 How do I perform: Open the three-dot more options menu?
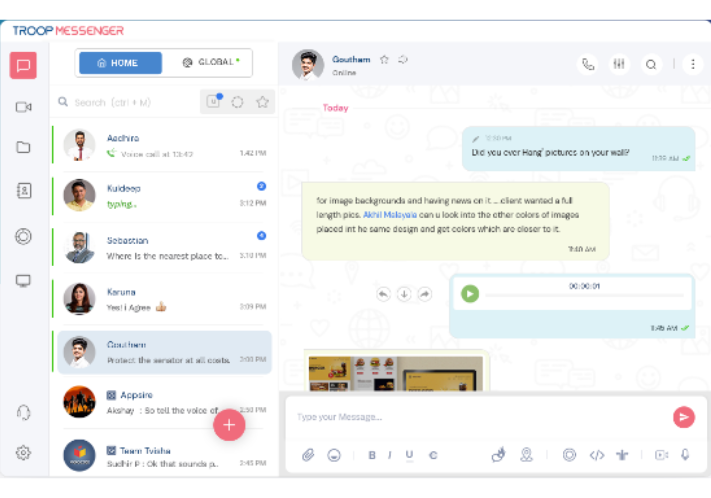coord(693,64)
